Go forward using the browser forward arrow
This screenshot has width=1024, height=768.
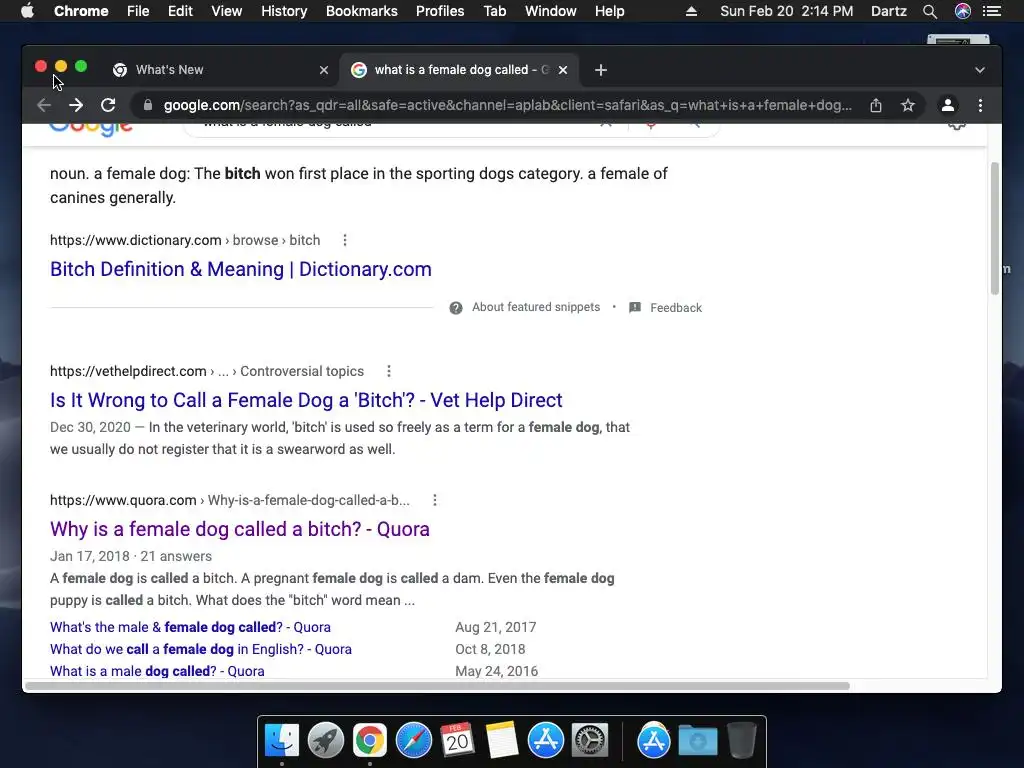point(76,105)
